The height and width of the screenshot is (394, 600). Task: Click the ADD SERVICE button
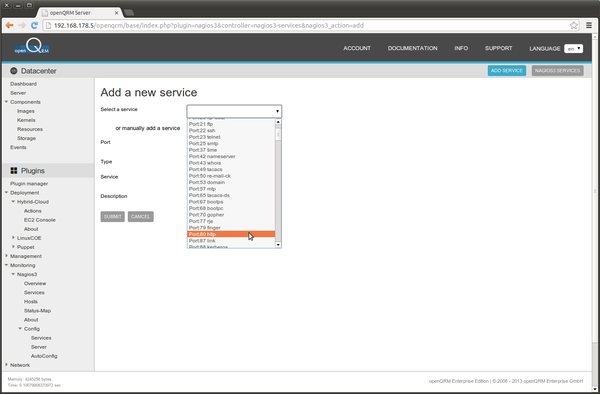(x=507, y=70)
